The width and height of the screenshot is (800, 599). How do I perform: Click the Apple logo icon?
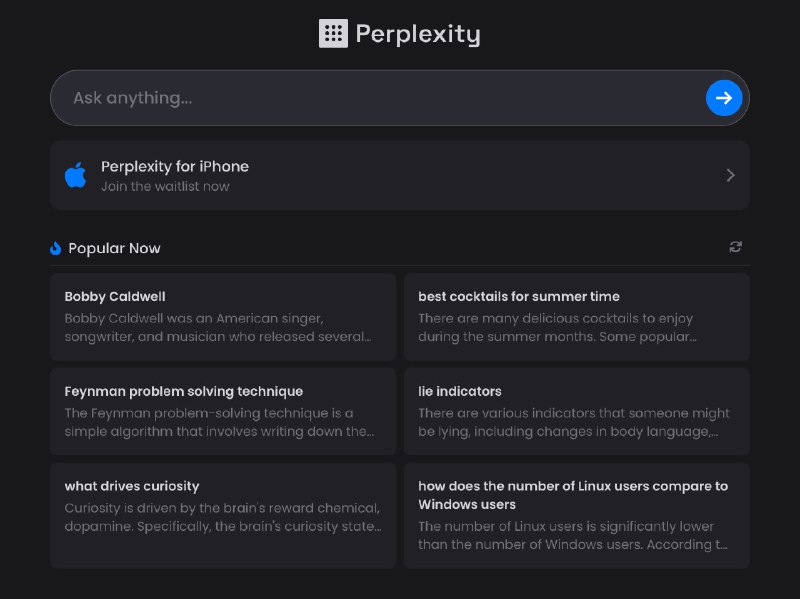[75, 176]
